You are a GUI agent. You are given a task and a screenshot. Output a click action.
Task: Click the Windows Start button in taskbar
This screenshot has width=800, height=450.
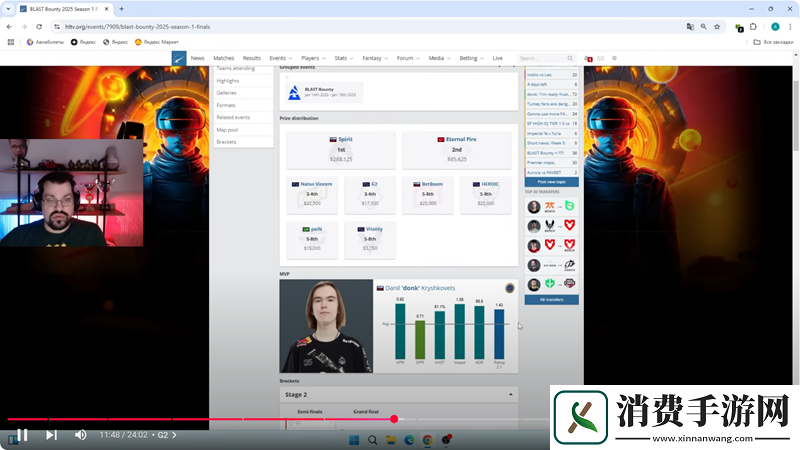[353, 440]
